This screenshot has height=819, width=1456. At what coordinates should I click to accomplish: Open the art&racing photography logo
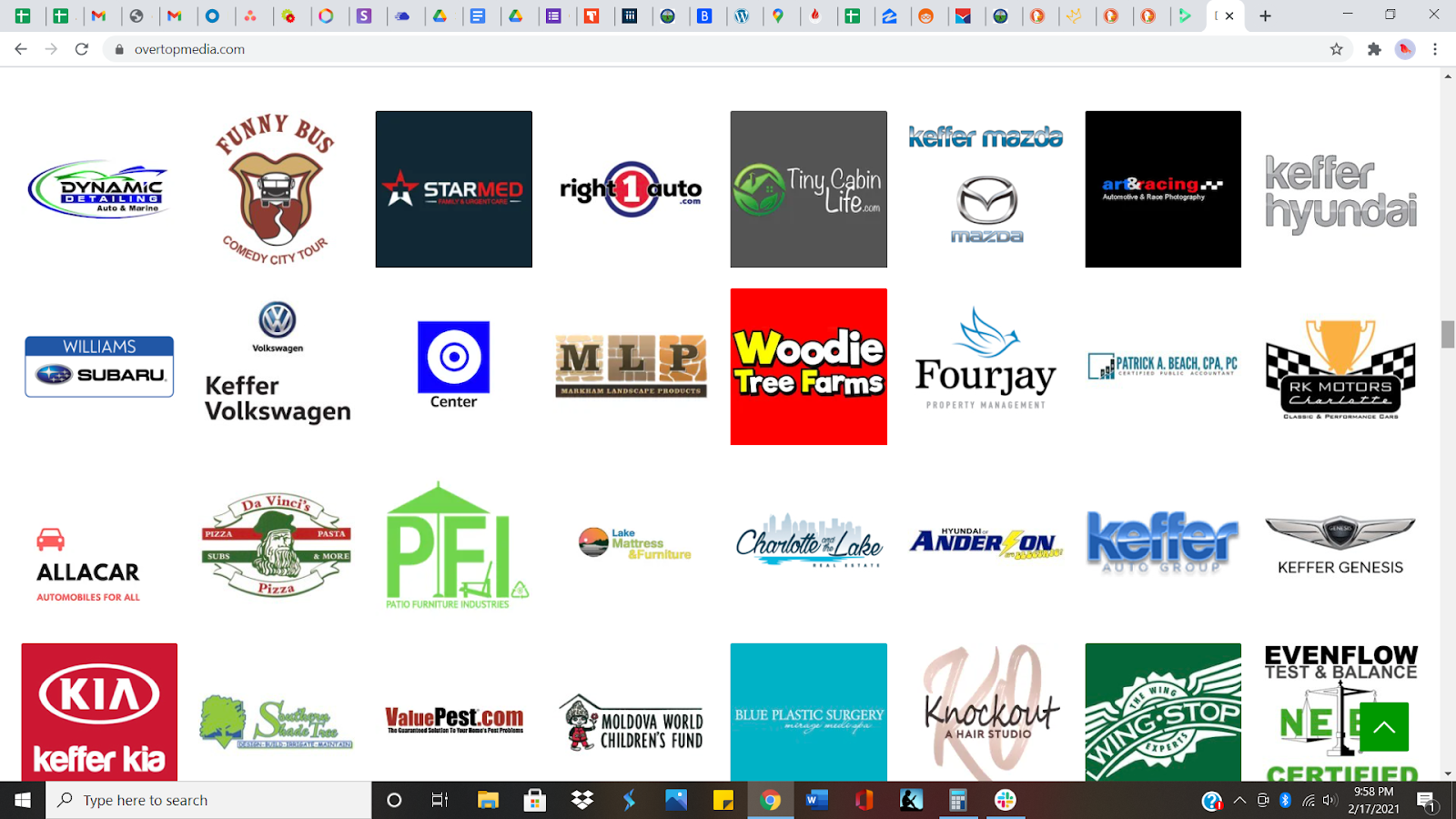click(1163, 189)
